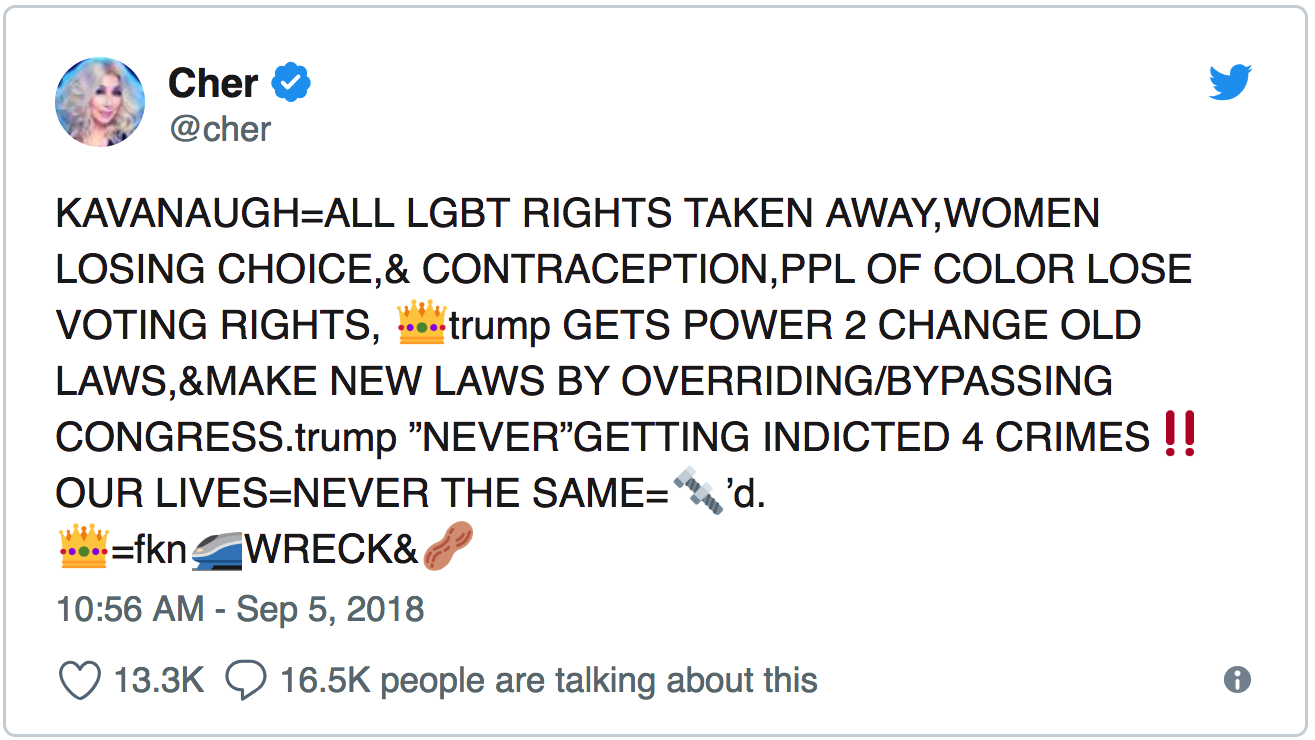Open the Cher display name link
This screenshot has height=740, width=1315.
click(213, 84)
